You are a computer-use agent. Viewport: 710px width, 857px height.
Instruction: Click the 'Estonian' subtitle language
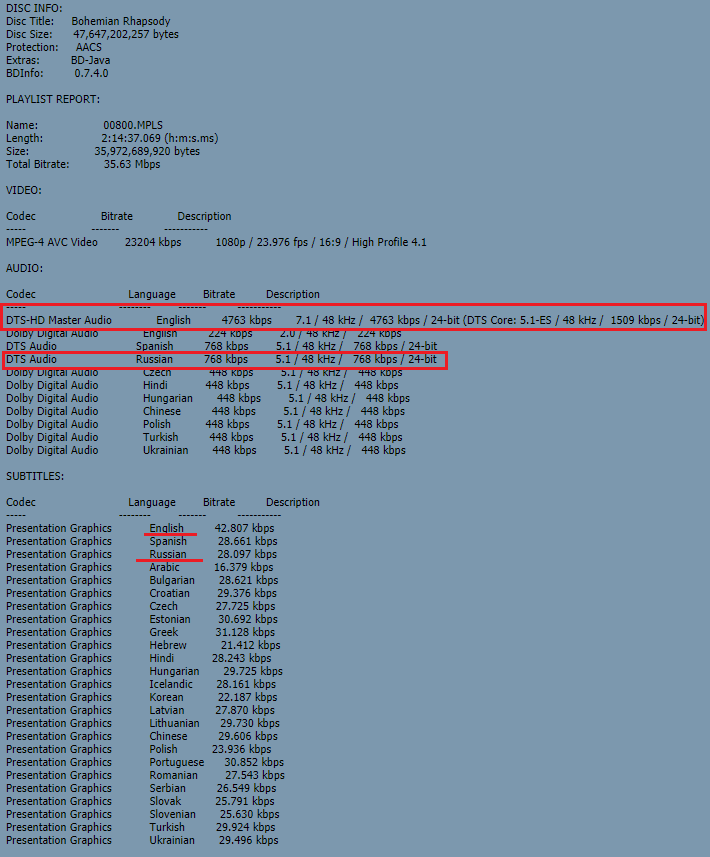[170, 620]
